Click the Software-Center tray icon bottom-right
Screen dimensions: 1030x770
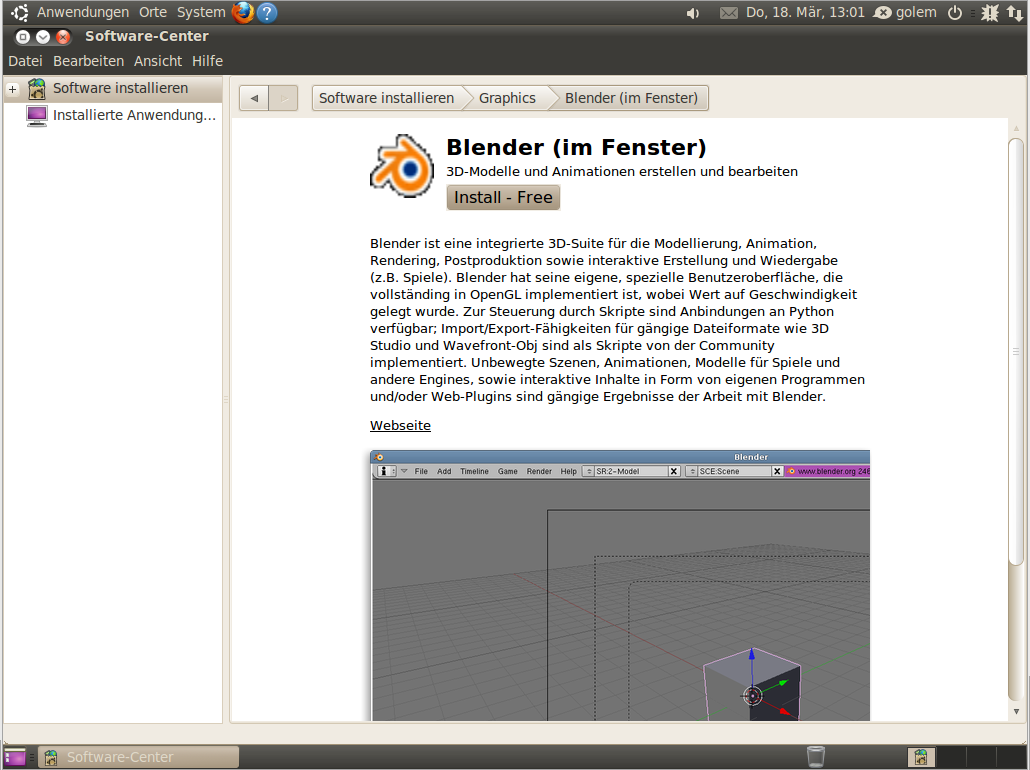pos(919,757)
